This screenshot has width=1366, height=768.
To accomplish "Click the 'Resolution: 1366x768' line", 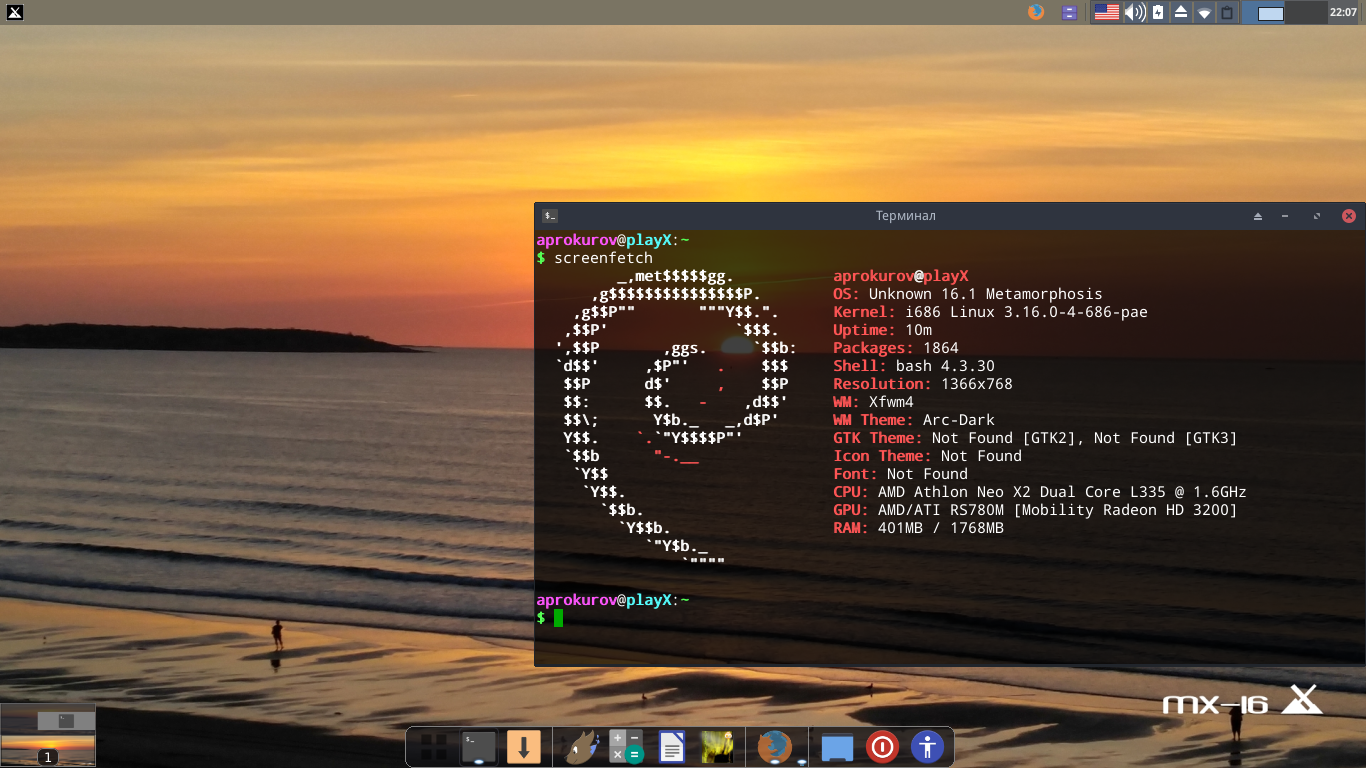I will (x=923, y=384).
